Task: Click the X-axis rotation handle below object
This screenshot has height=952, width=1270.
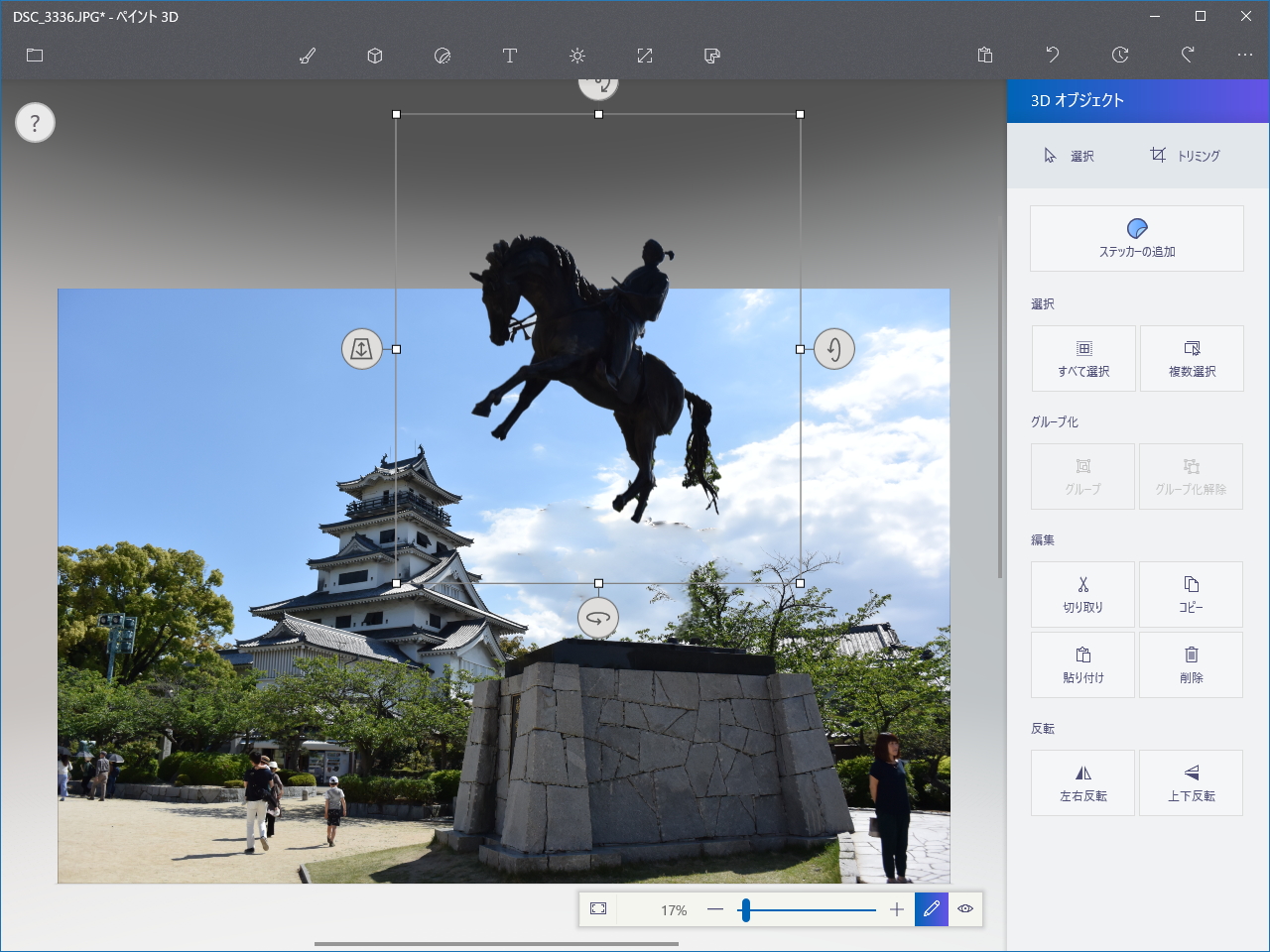Action: [x=598, y=618]
